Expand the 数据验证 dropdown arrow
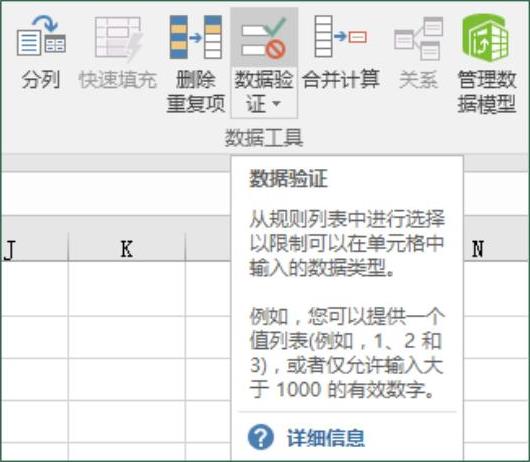Viewport: 530px width, 462px height. 276,103
